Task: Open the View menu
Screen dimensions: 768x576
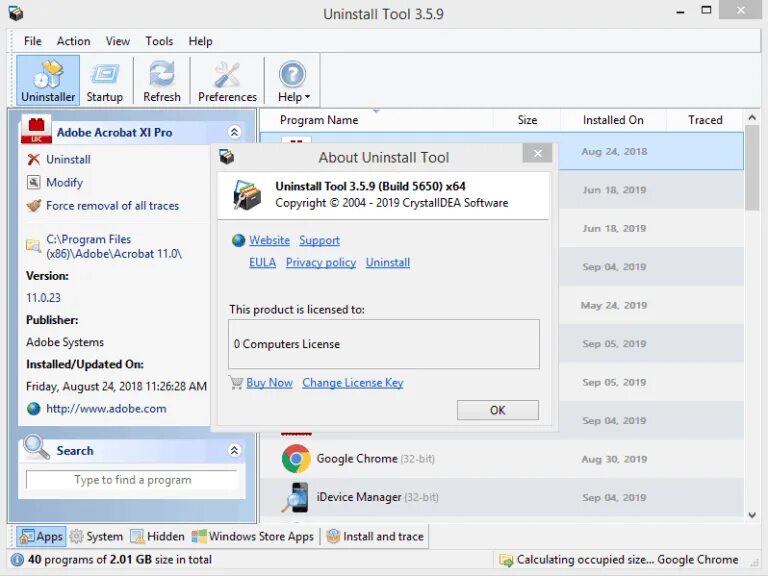Action: tap(118, 41)
